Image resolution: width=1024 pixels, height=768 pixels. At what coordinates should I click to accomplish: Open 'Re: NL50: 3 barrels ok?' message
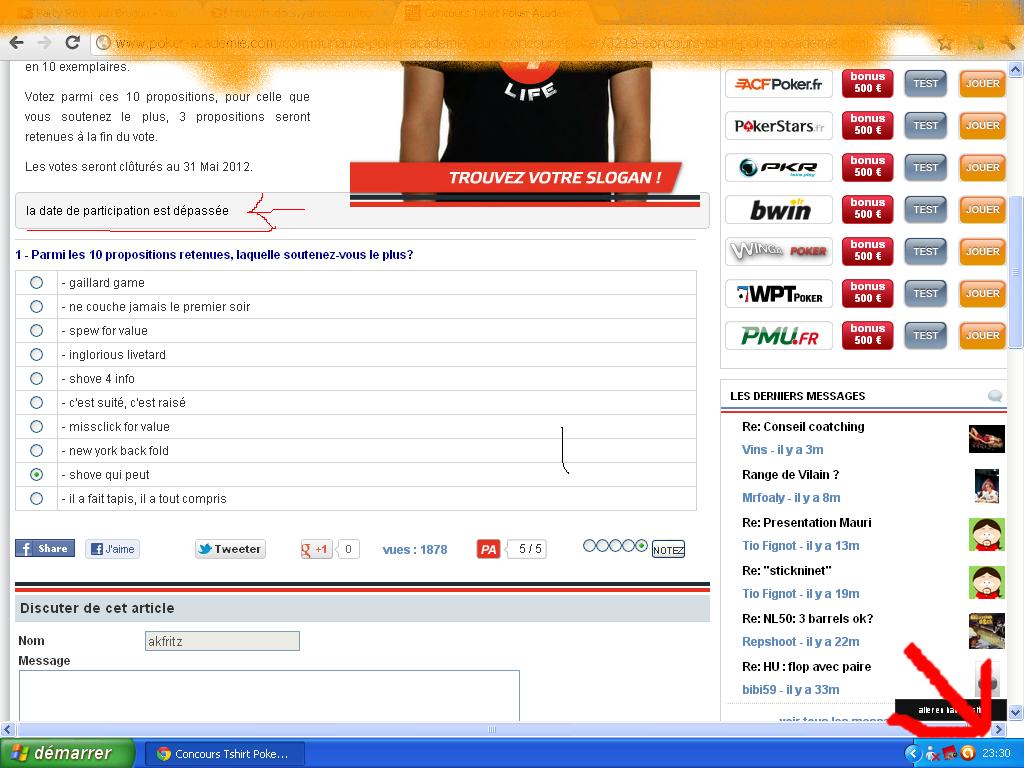(x=807, y=618)
